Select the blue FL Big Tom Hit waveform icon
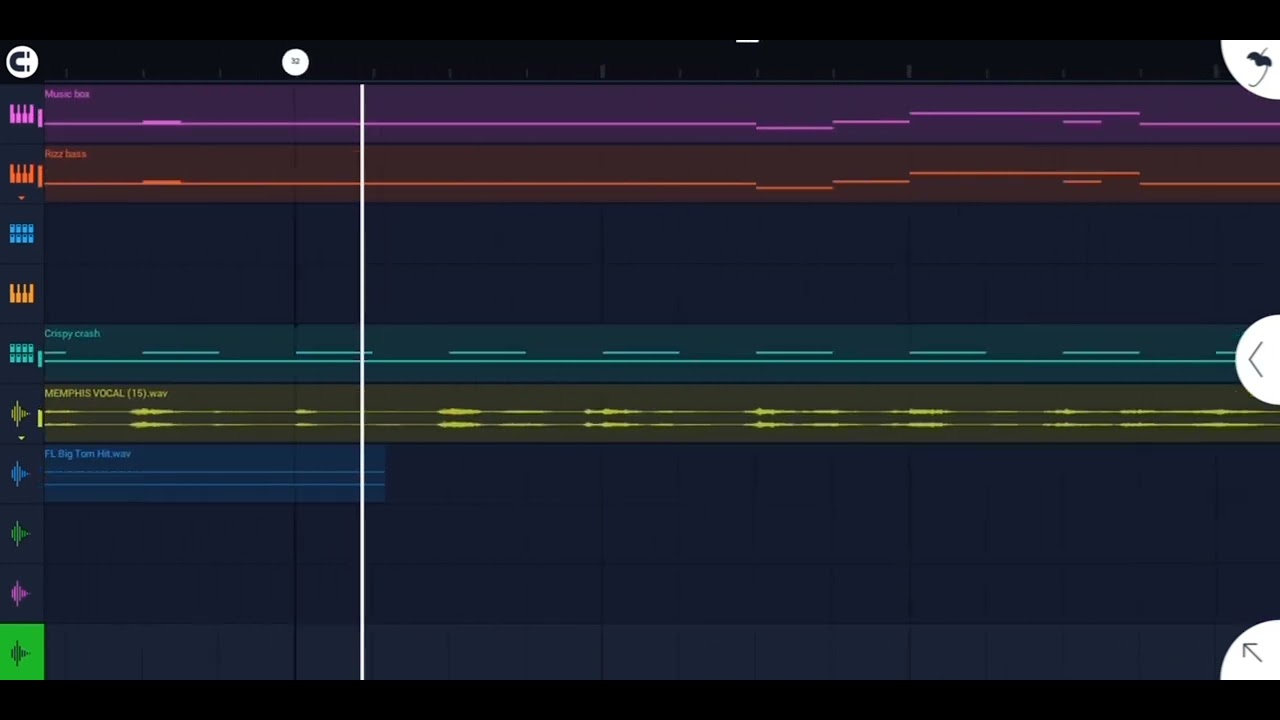 (20, 473)
